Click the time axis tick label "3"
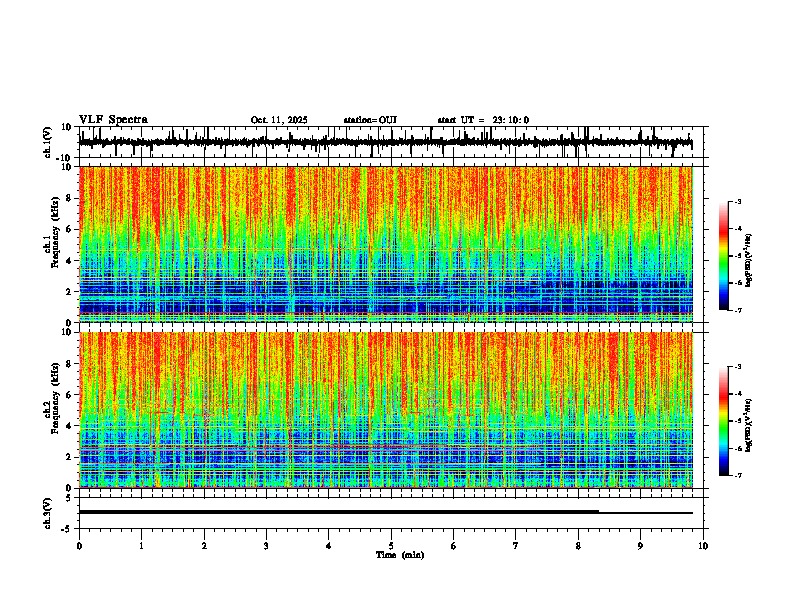The height and width of the screenshot is (612, 792). [266, 546]
